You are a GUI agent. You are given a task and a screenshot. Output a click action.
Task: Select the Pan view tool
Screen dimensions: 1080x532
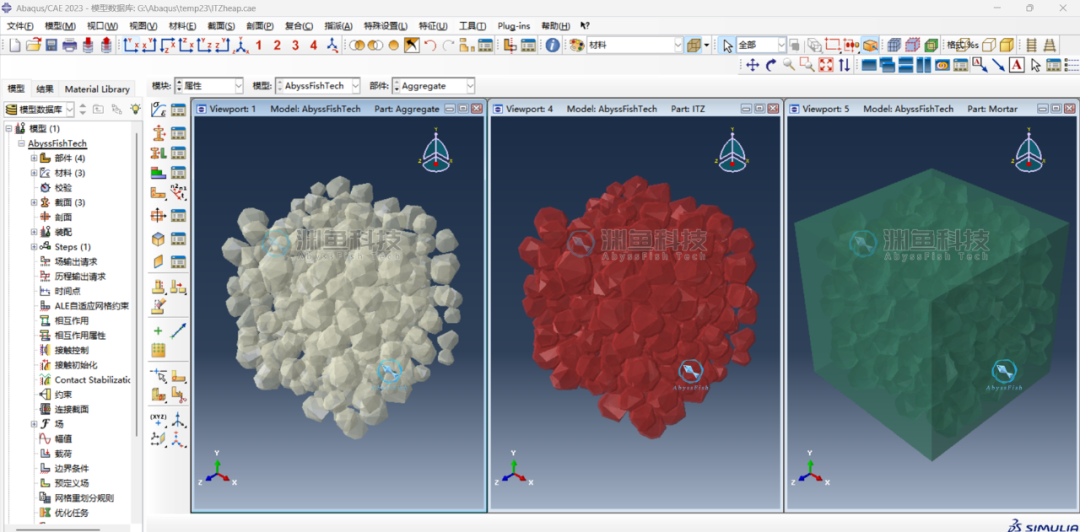(753, 65)
